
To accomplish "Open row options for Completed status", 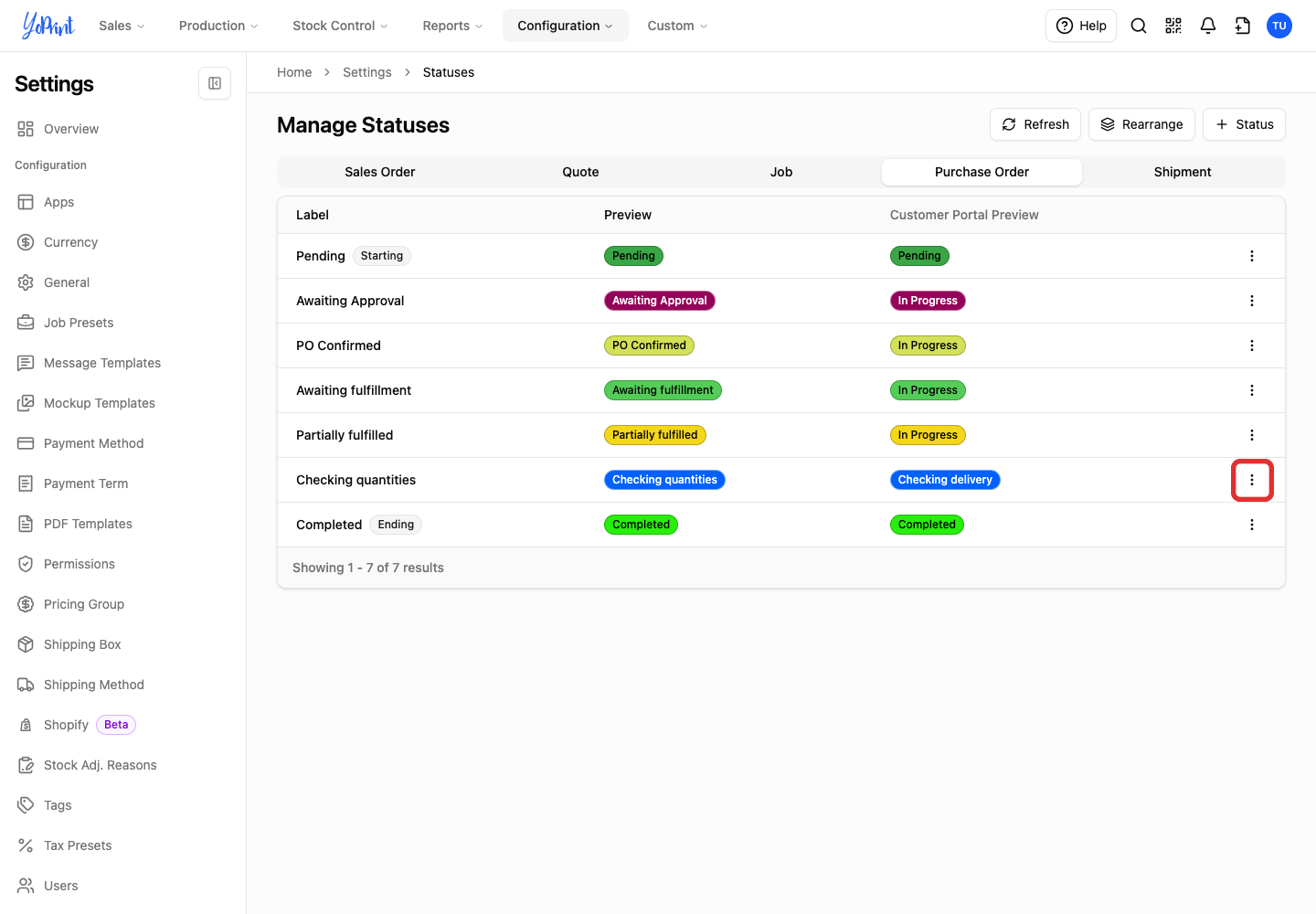I will [x=1252, y=525].
